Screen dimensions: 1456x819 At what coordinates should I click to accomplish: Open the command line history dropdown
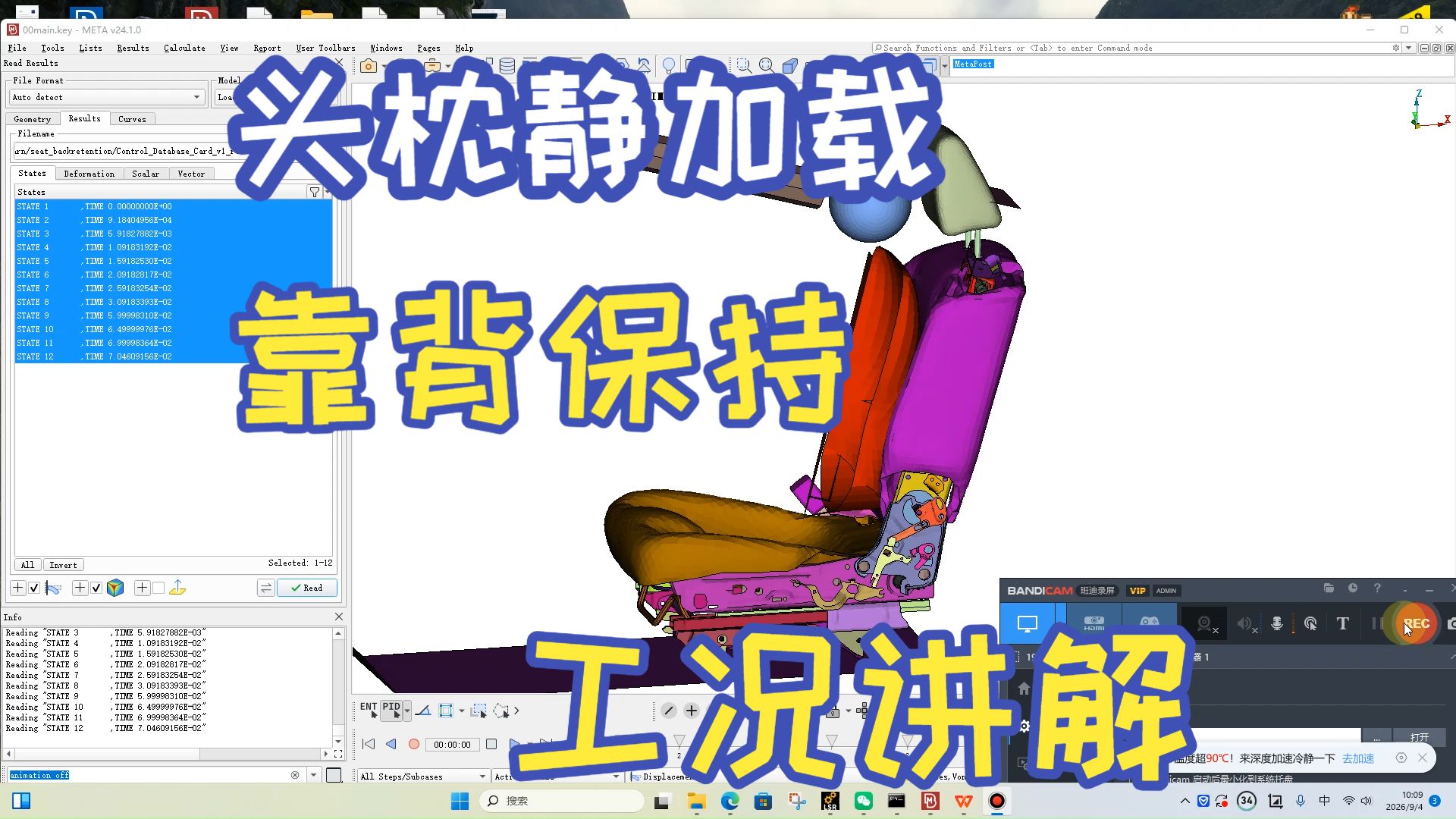click(313, 775)
